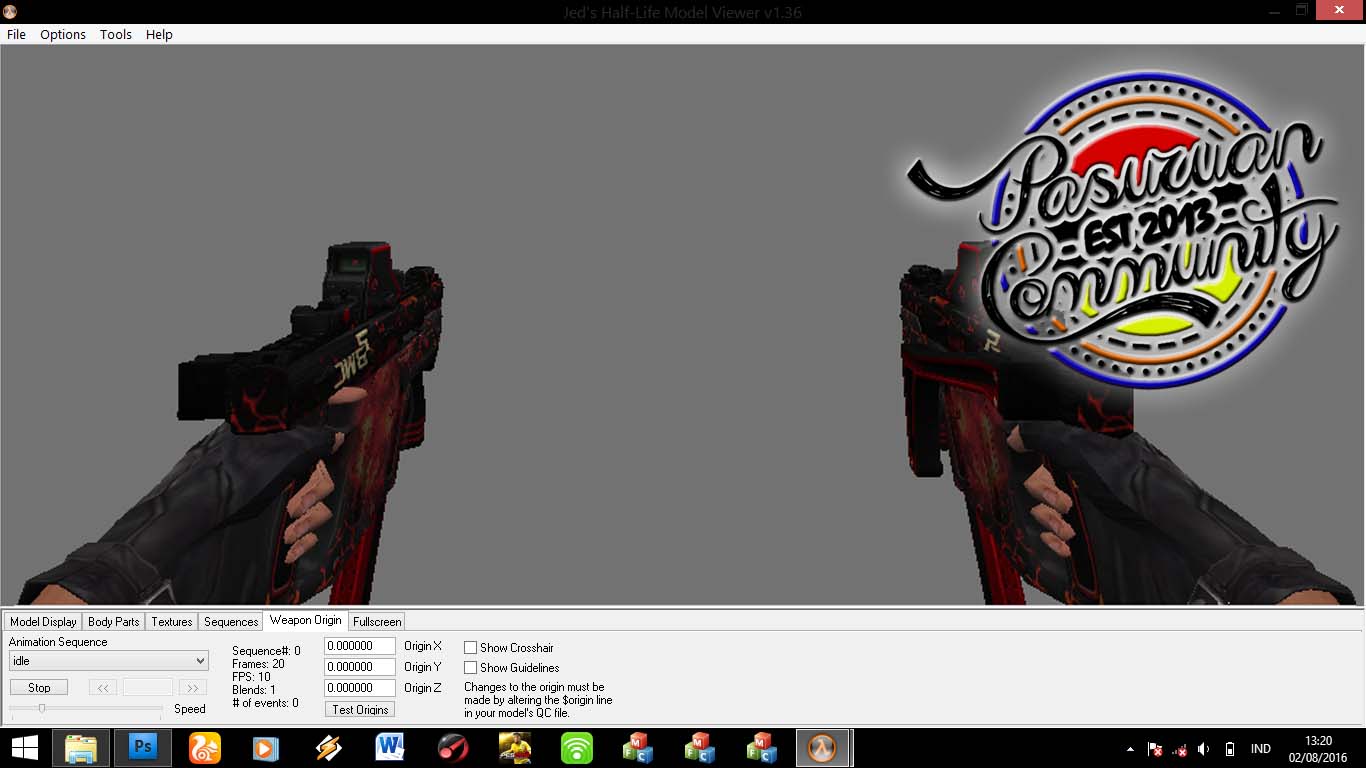The width and height of the screenshot is (1366, 768).
Task: Open the volume speaker tray icon
Action: point(1204,749)
